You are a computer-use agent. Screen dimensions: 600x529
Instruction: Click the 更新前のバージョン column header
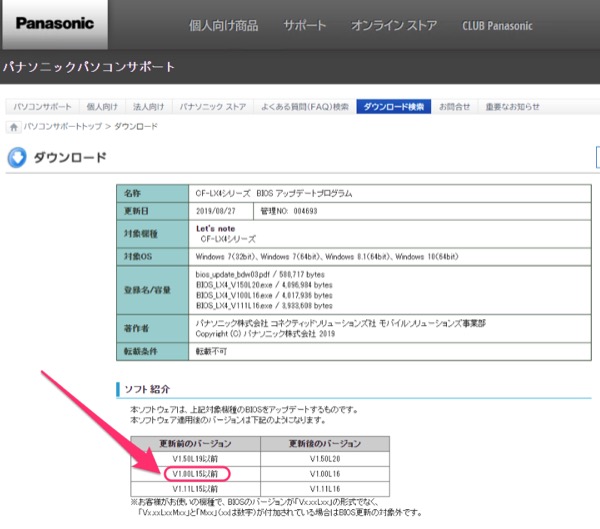point(196,444)
